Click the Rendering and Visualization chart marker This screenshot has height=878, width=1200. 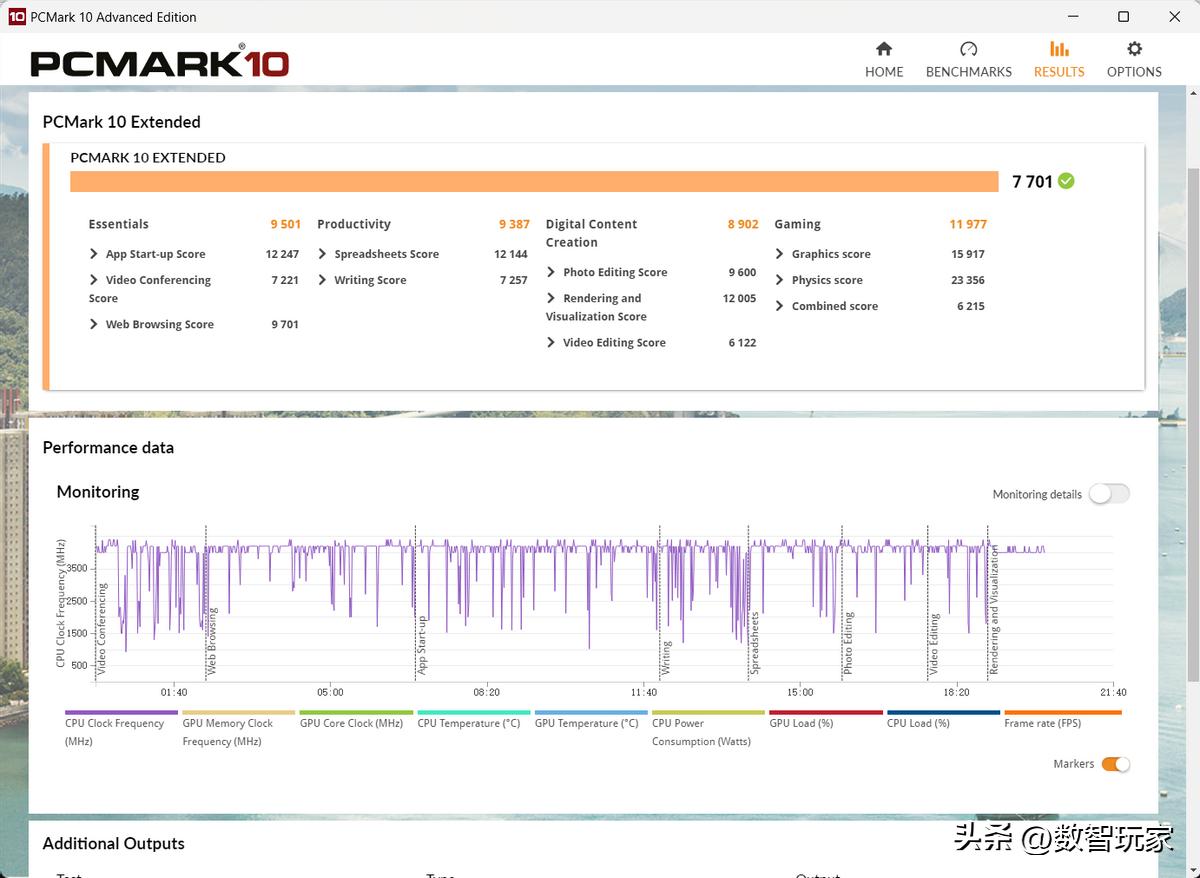pyautogui.click(x=994, y=609)
